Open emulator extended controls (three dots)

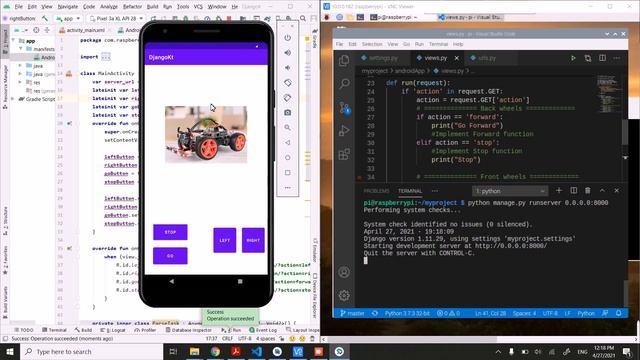[288, 188]
